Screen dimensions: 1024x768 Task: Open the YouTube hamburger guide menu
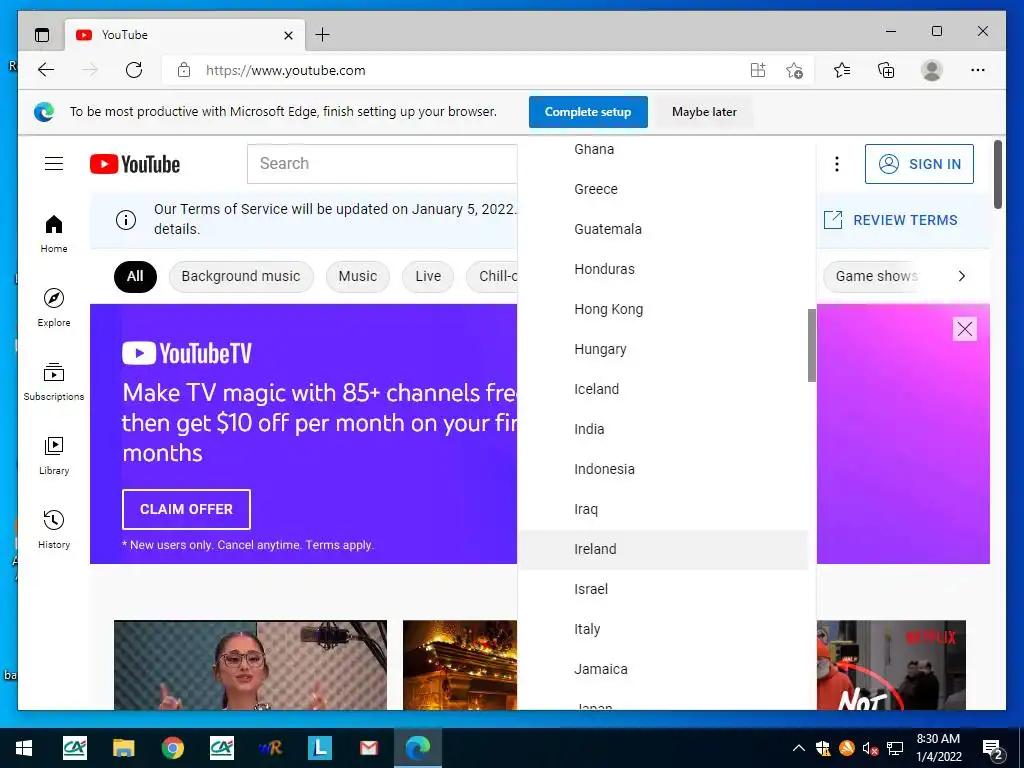click(x=54, y=163)
